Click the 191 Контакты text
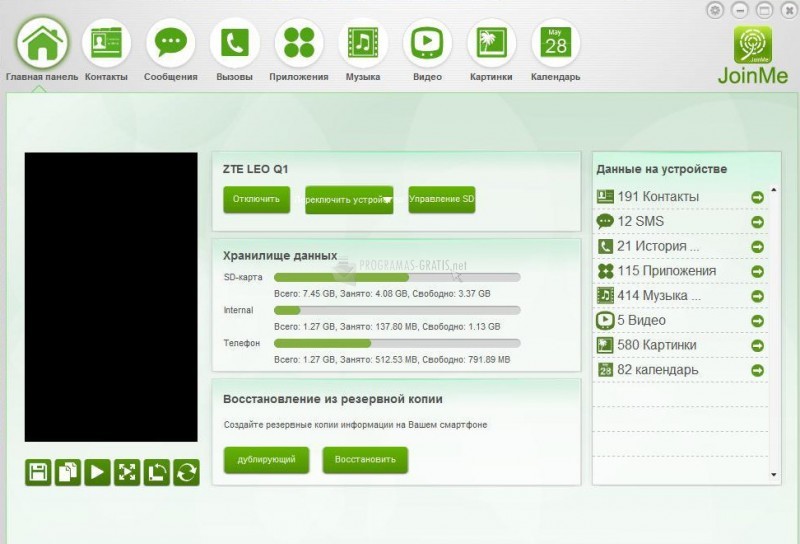The height and width of the screenshot is (544, 800). click(658, 197)
